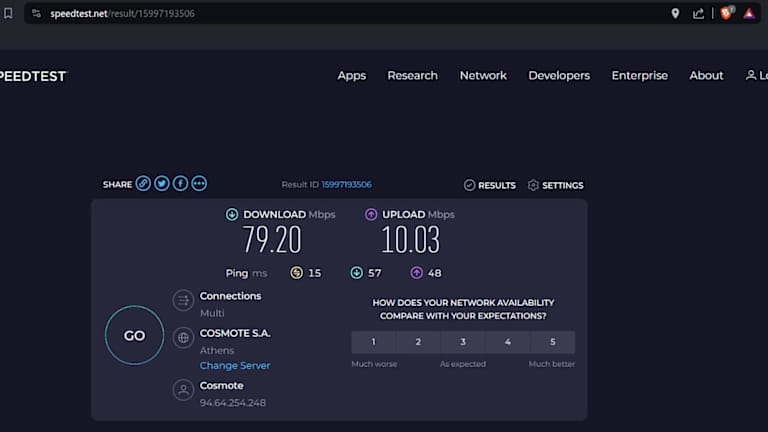Click the share page icon in address bar
Screen dimensions: 768x432
(699, 13)
